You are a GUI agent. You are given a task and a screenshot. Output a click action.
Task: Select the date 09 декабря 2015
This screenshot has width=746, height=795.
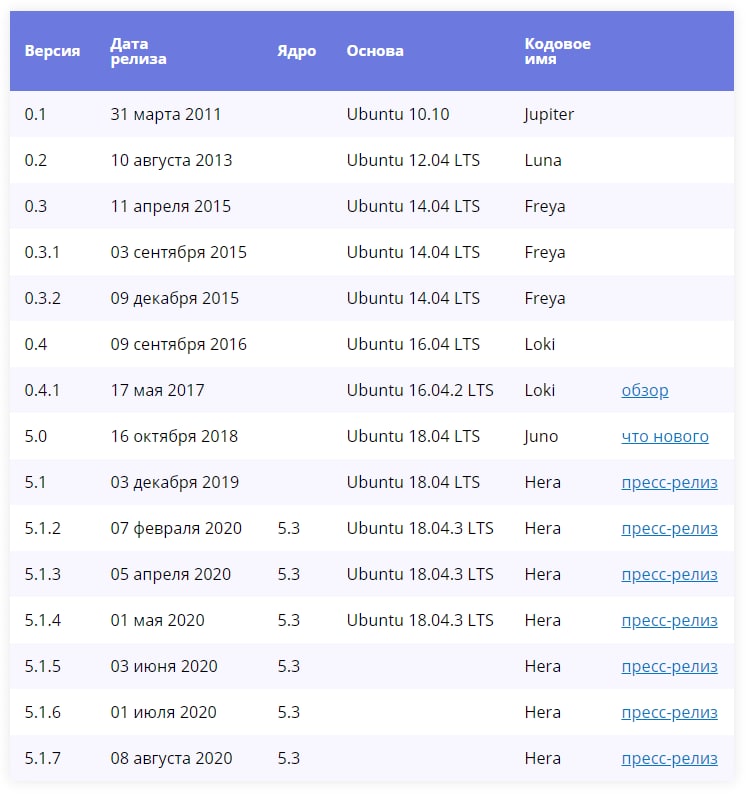click(x=174, y=299)
